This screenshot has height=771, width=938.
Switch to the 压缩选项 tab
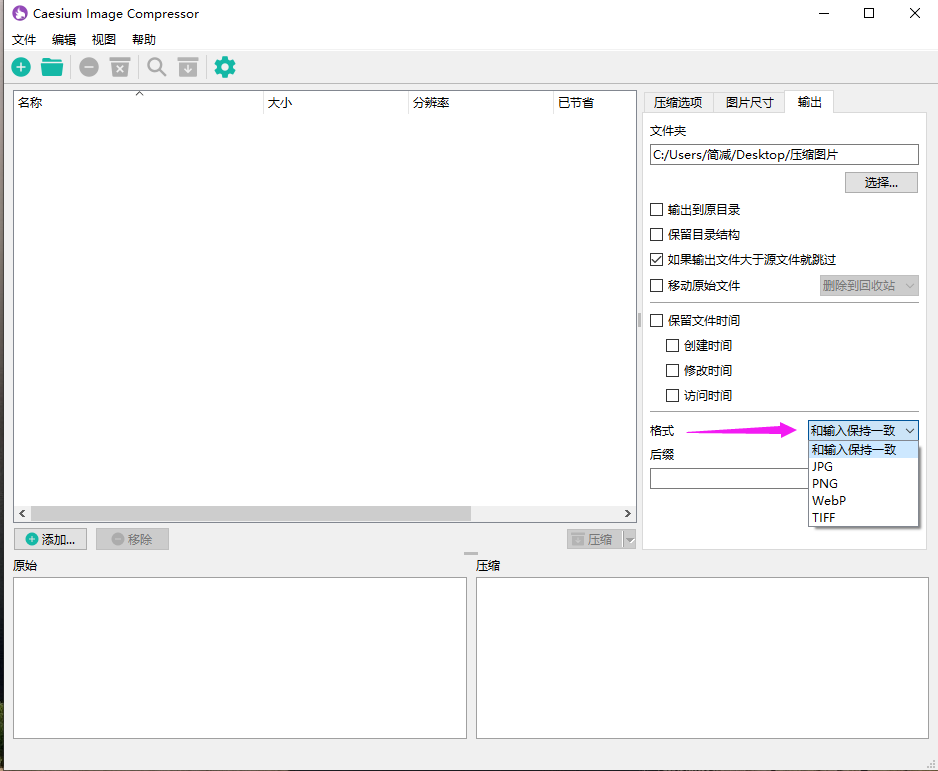pos(678,102)
